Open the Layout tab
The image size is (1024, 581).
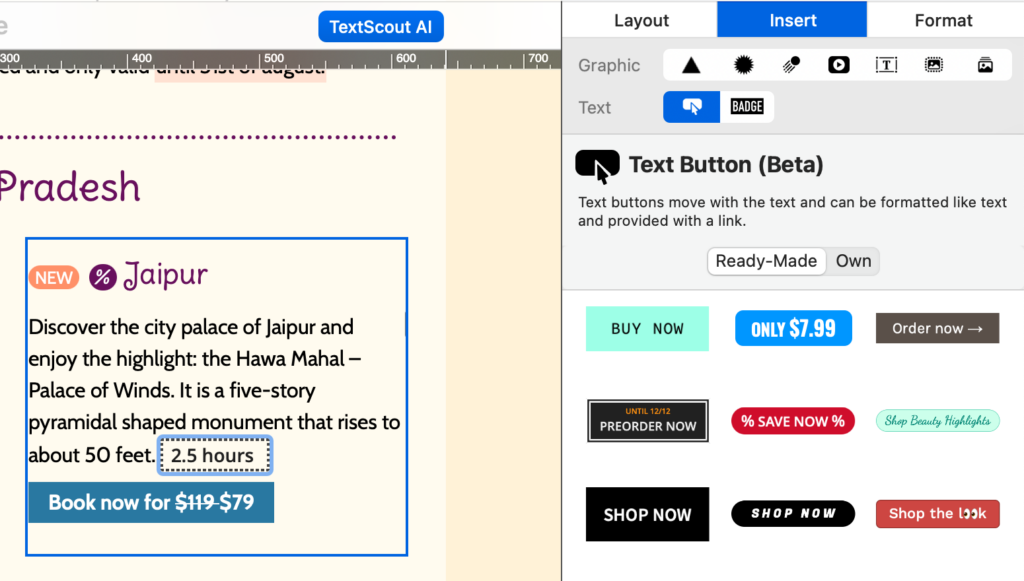point(641,20)
